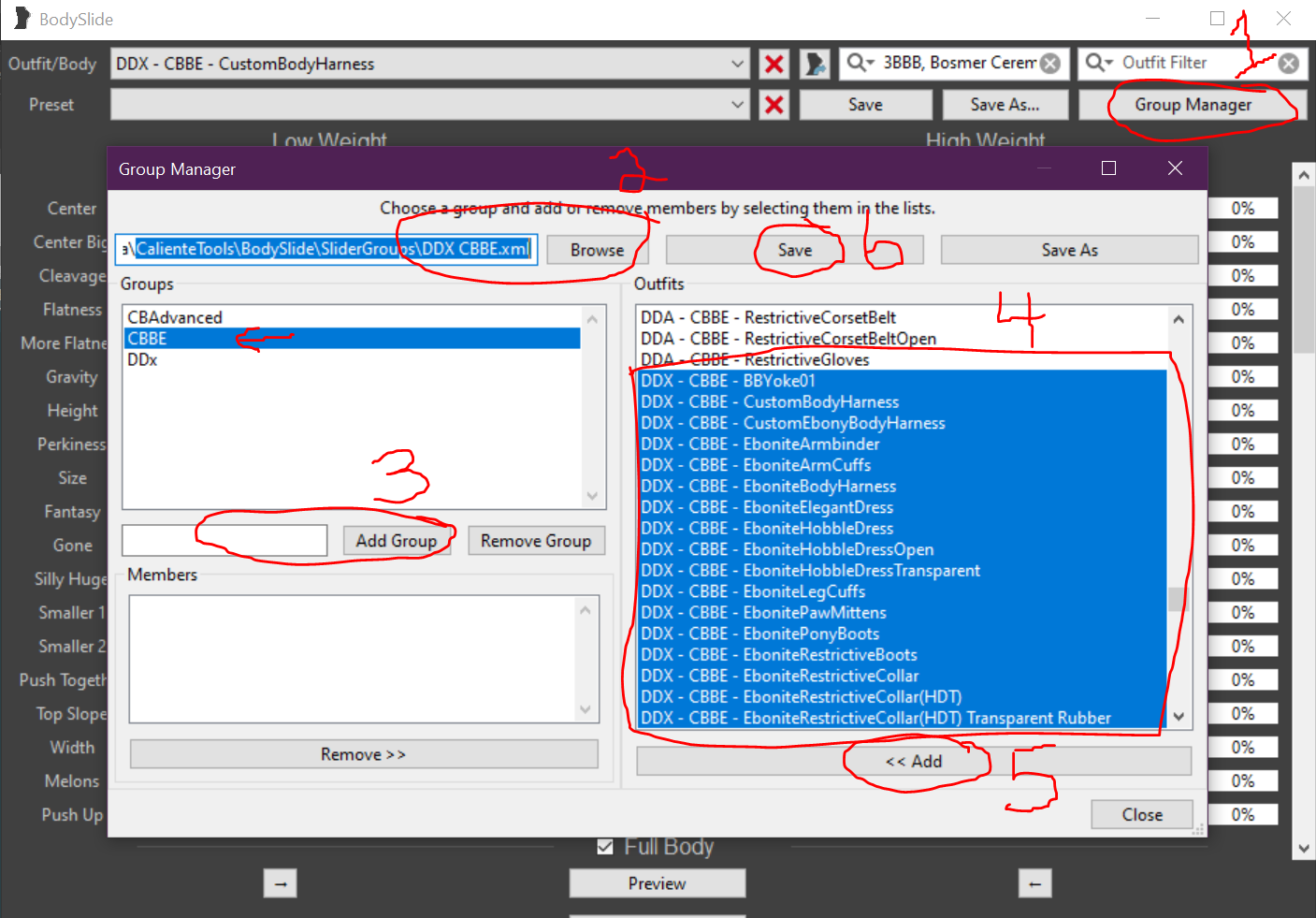Screen dimensions: 1316x918
Task: Select DDX - CBBE - EbonitePawMittens outfit
Action: point(902,612)
